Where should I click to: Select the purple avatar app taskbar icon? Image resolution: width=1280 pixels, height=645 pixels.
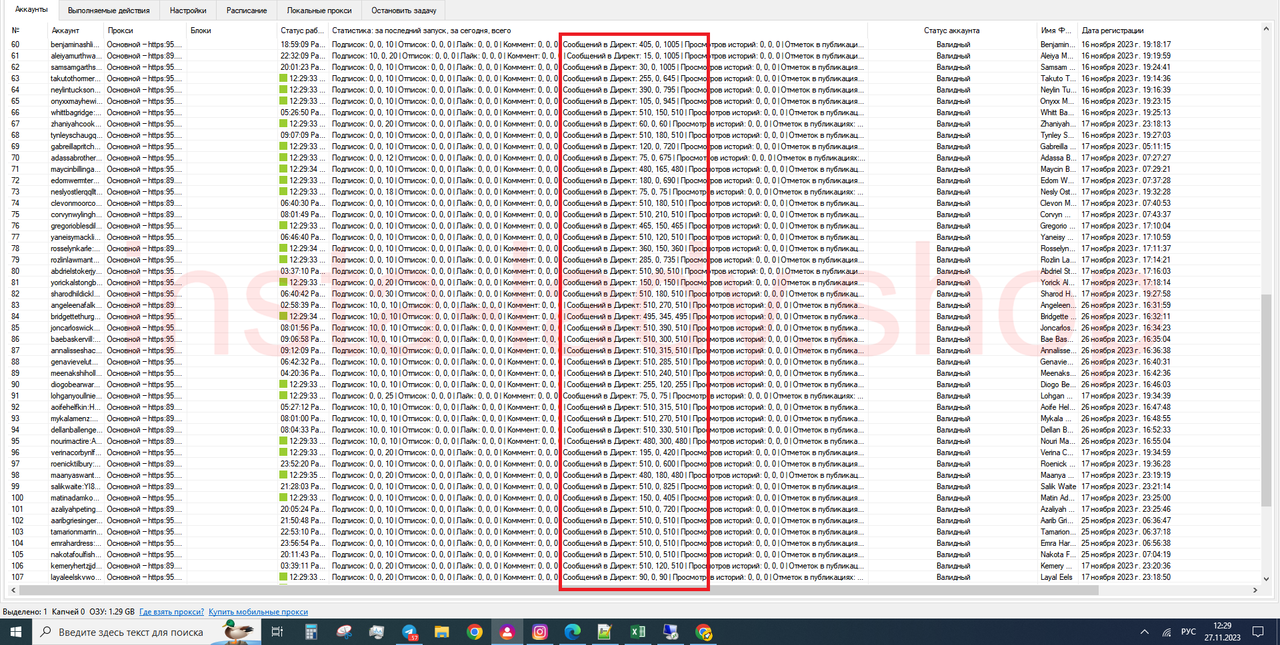pyautogui.click(x=507, y=632)
